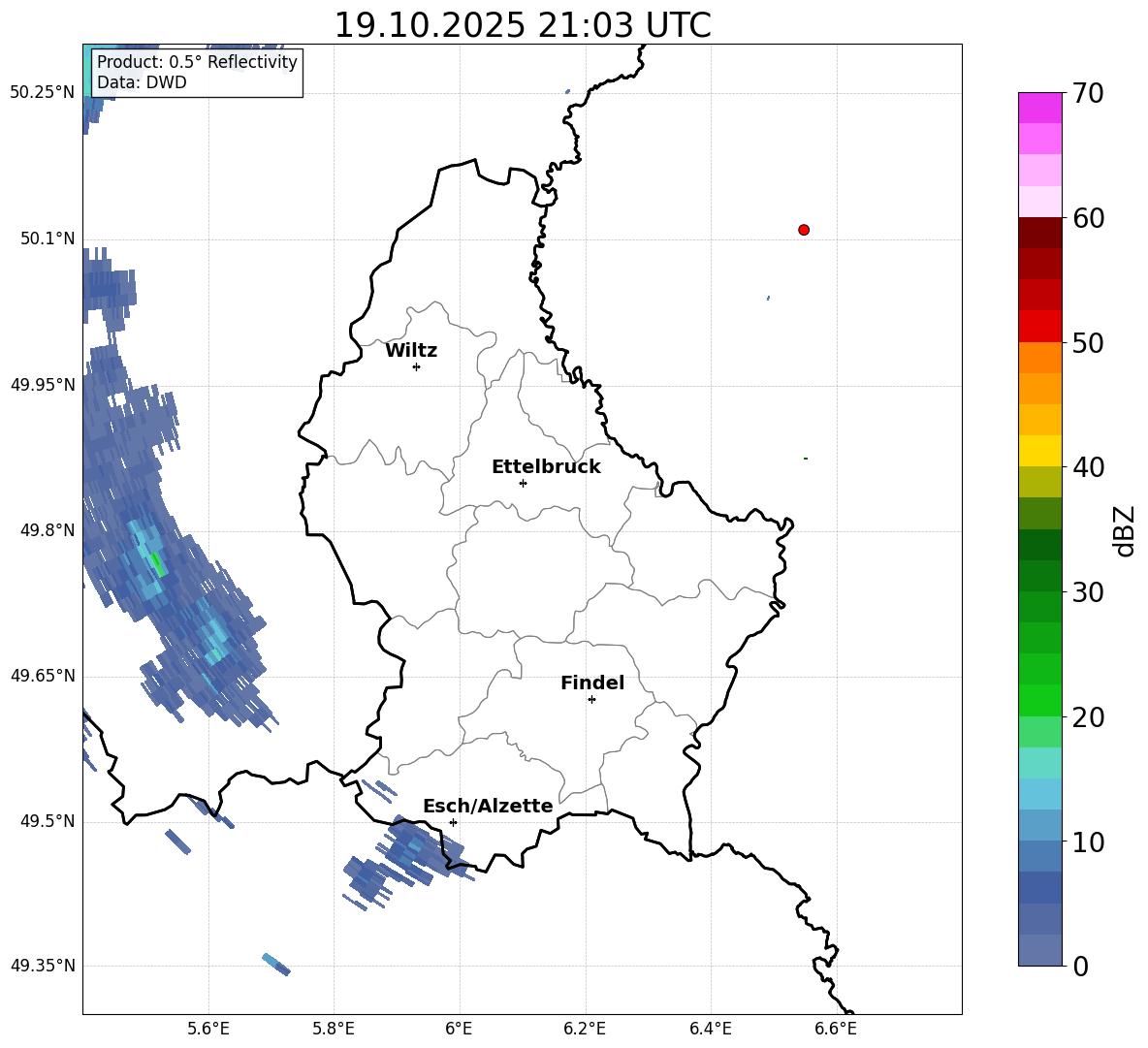Click the 49.5°N latitude label

click(48, 821)
